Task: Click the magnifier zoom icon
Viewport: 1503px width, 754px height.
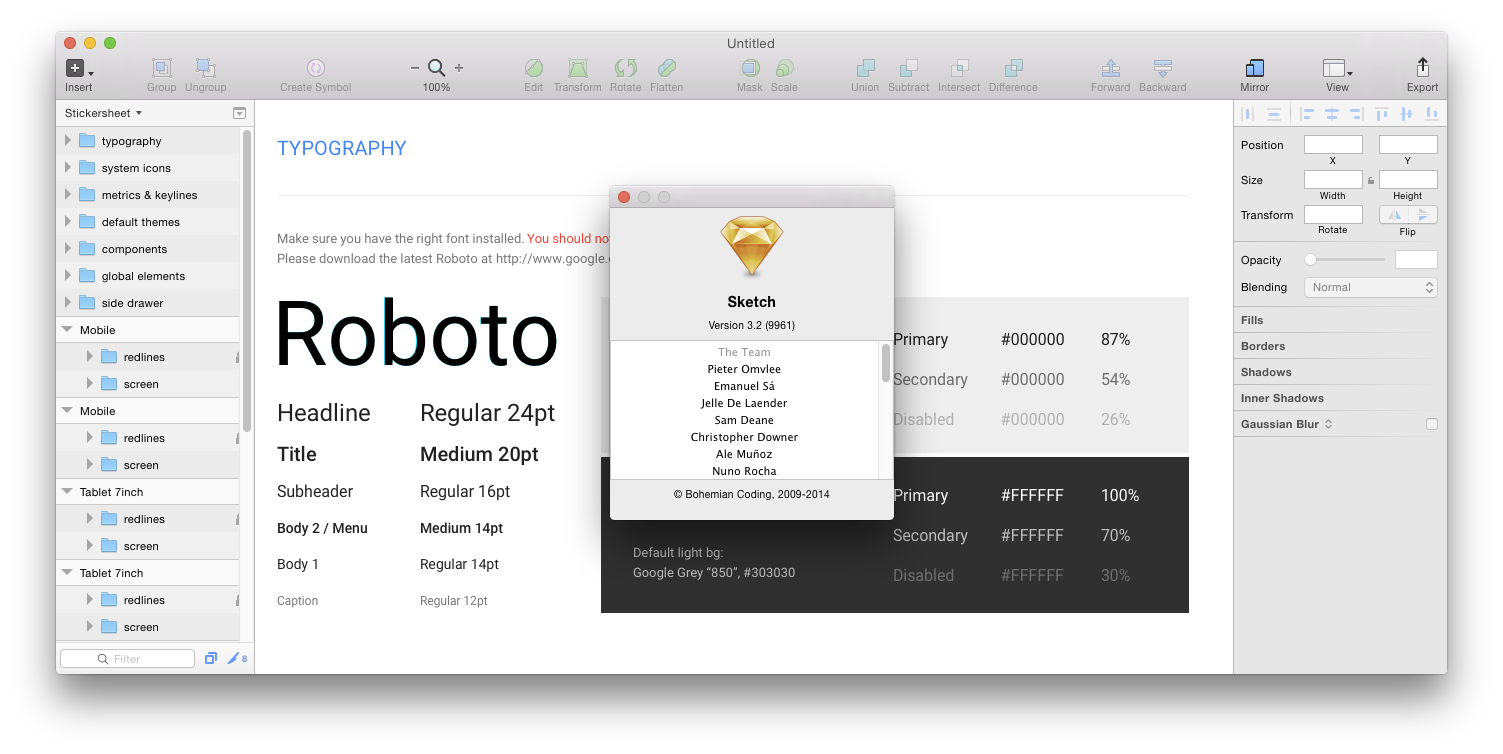Action: tap(436, 68)
